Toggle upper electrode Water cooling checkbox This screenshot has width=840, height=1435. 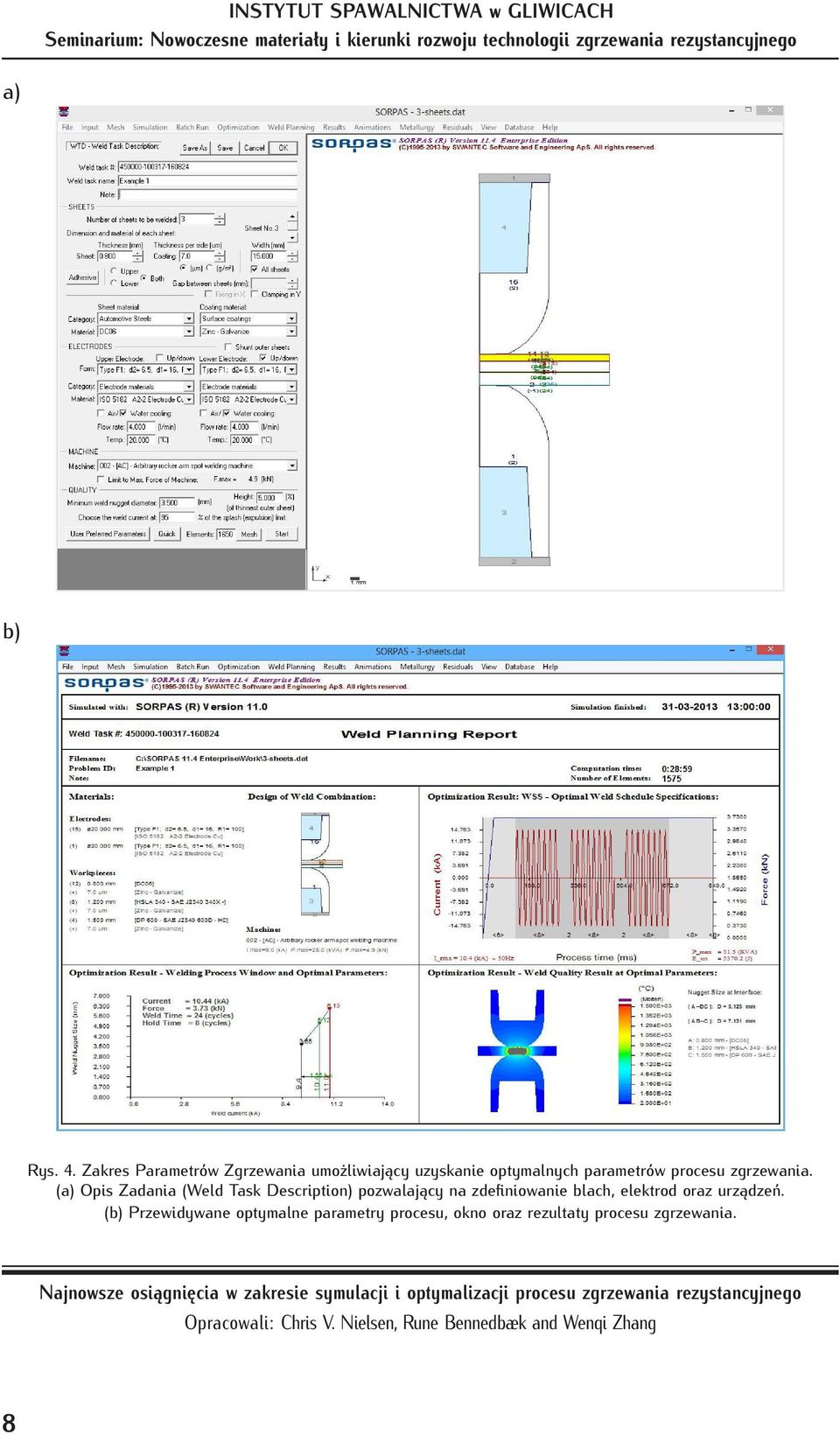pyautogui.click(x=123, y=413)
